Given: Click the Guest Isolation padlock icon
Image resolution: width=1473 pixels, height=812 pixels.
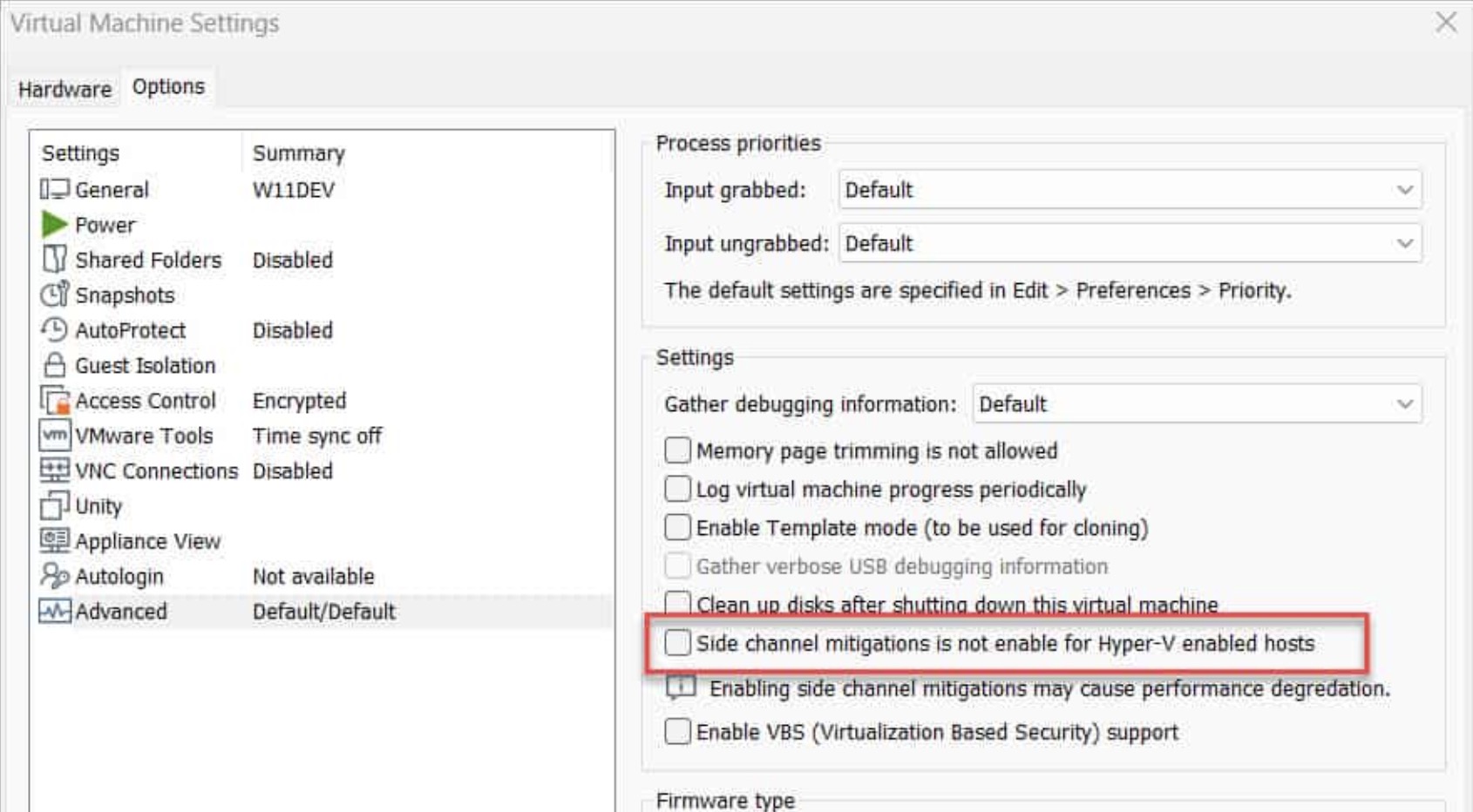Looking at the screenshot, I should coord(54,365).
